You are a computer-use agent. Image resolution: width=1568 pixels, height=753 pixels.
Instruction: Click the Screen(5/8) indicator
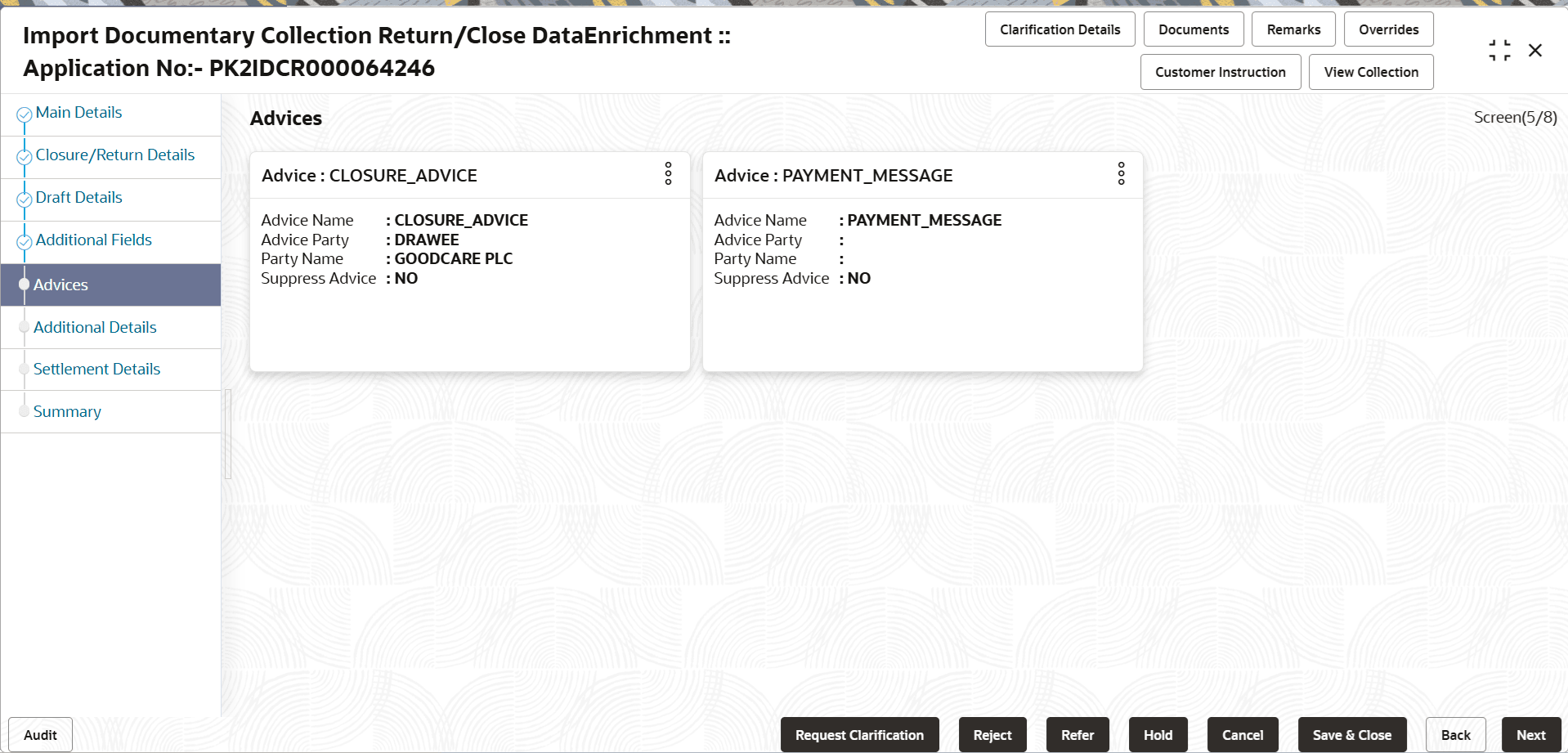click(x=1515, y=118)
